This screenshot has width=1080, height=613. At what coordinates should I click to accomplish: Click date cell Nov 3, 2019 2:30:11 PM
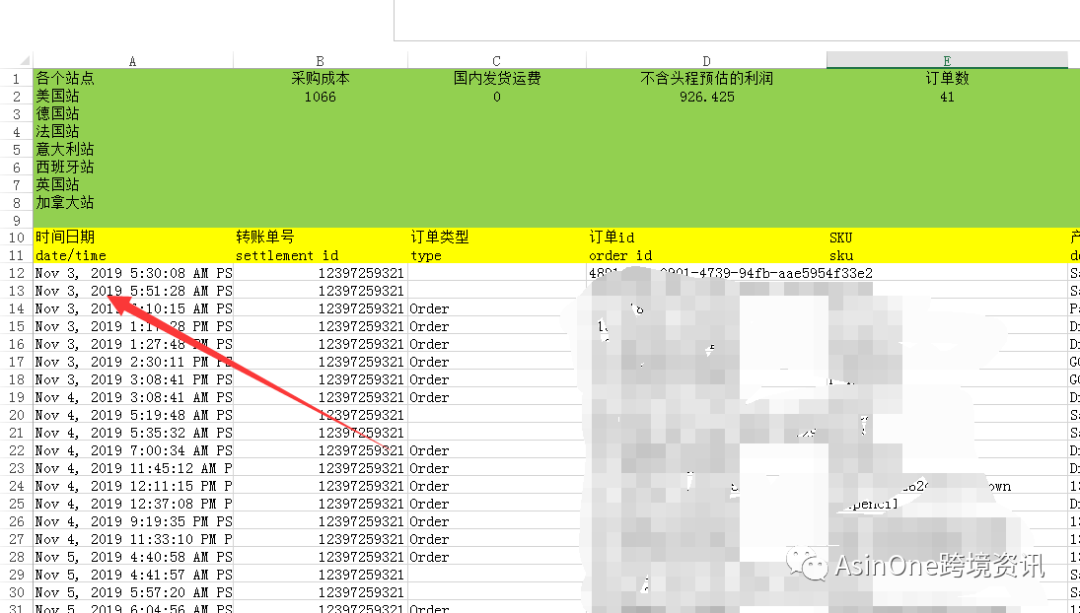(x=133, y=362)
